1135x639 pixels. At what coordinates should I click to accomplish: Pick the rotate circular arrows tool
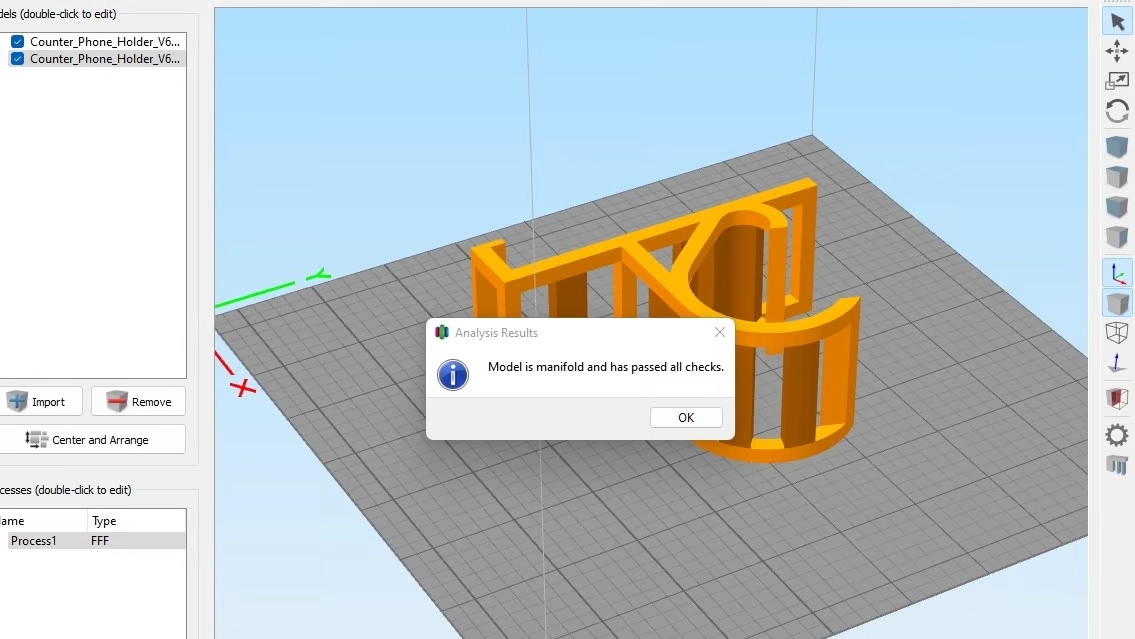[1117, 111]
